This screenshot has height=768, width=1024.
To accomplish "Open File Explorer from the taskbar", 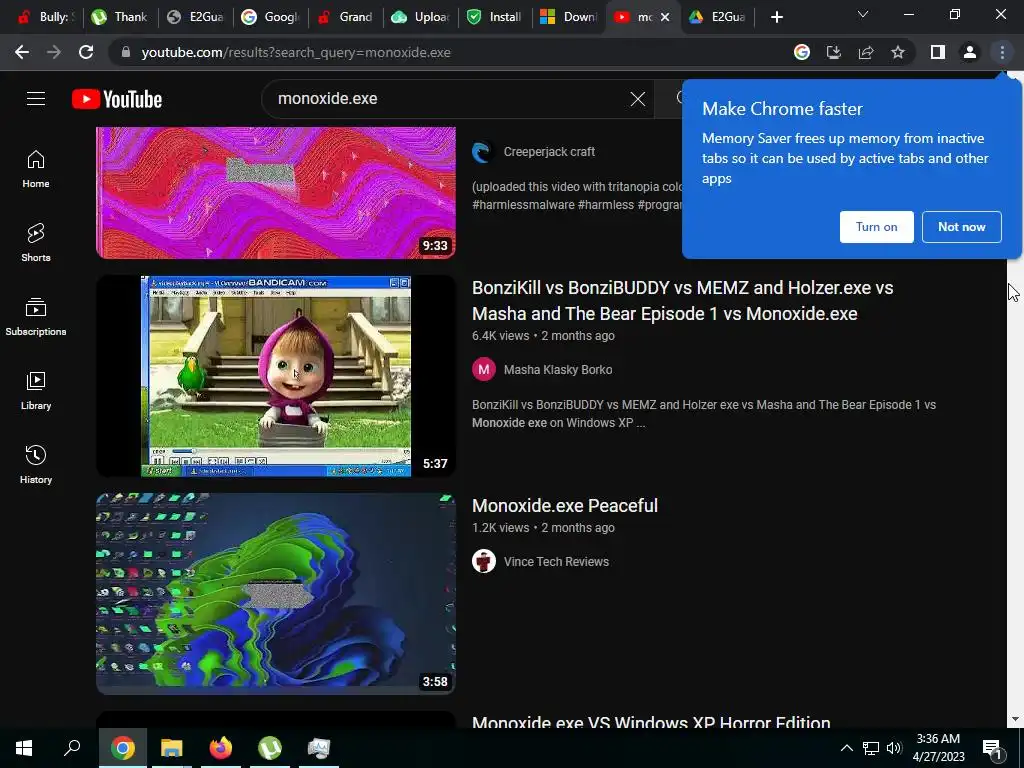I will click(172, 748).
